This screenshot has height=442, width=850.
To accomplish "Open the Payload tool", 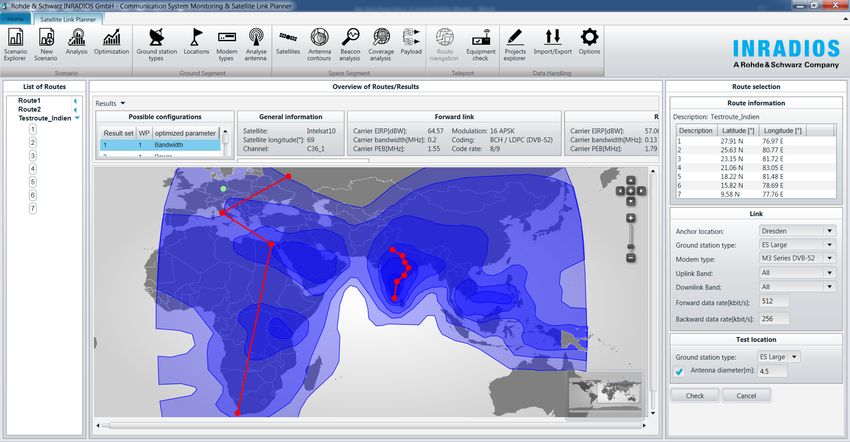I will click(411, 42).
